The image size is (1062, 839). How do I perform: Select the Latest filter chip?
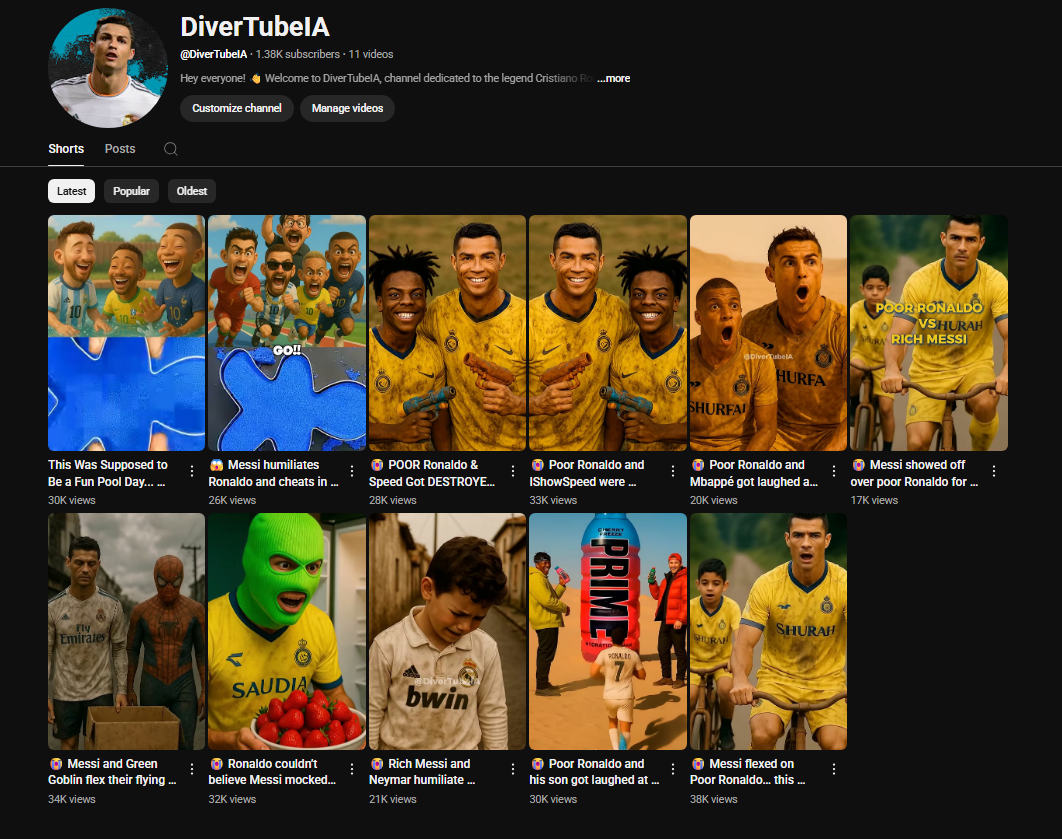click(71, 191)
